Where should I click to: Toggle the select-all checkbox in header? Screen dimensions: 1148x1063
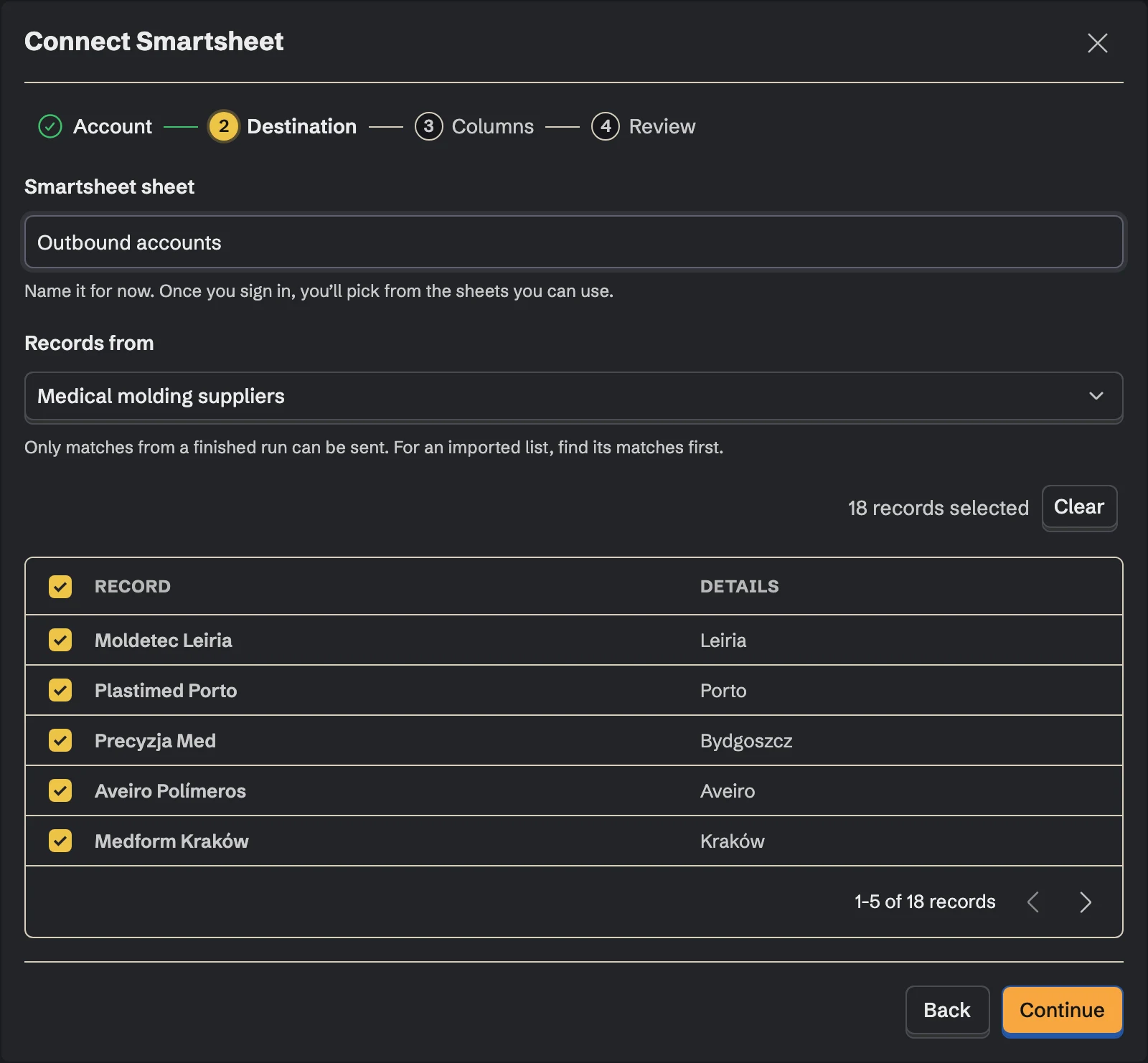60,586
